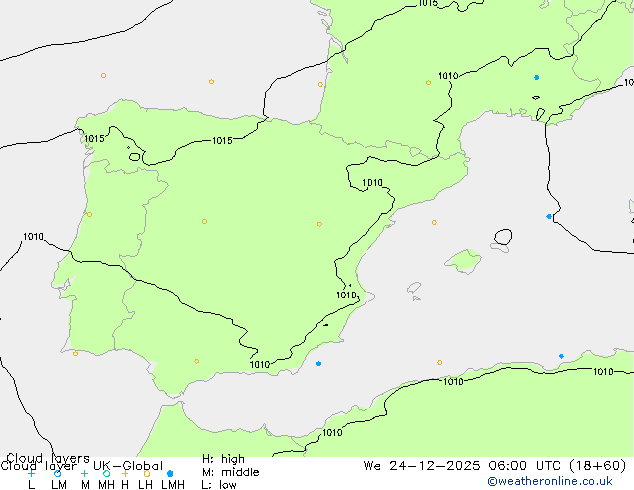
Task: Click the 1010 label on Algeria's eastern coast
Action: [603, 372]
